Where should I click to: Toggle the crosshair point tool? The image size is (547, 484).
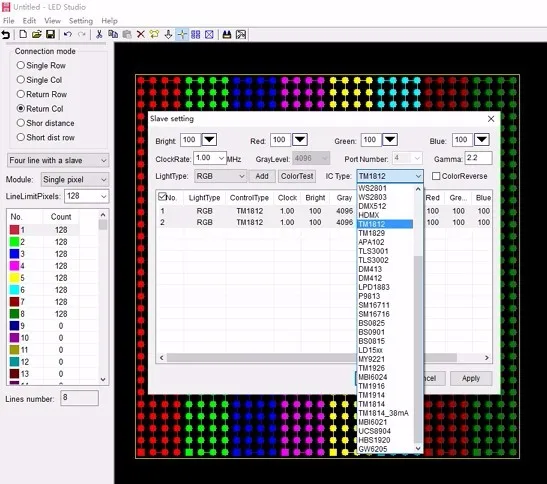click(x=182, y=34)
